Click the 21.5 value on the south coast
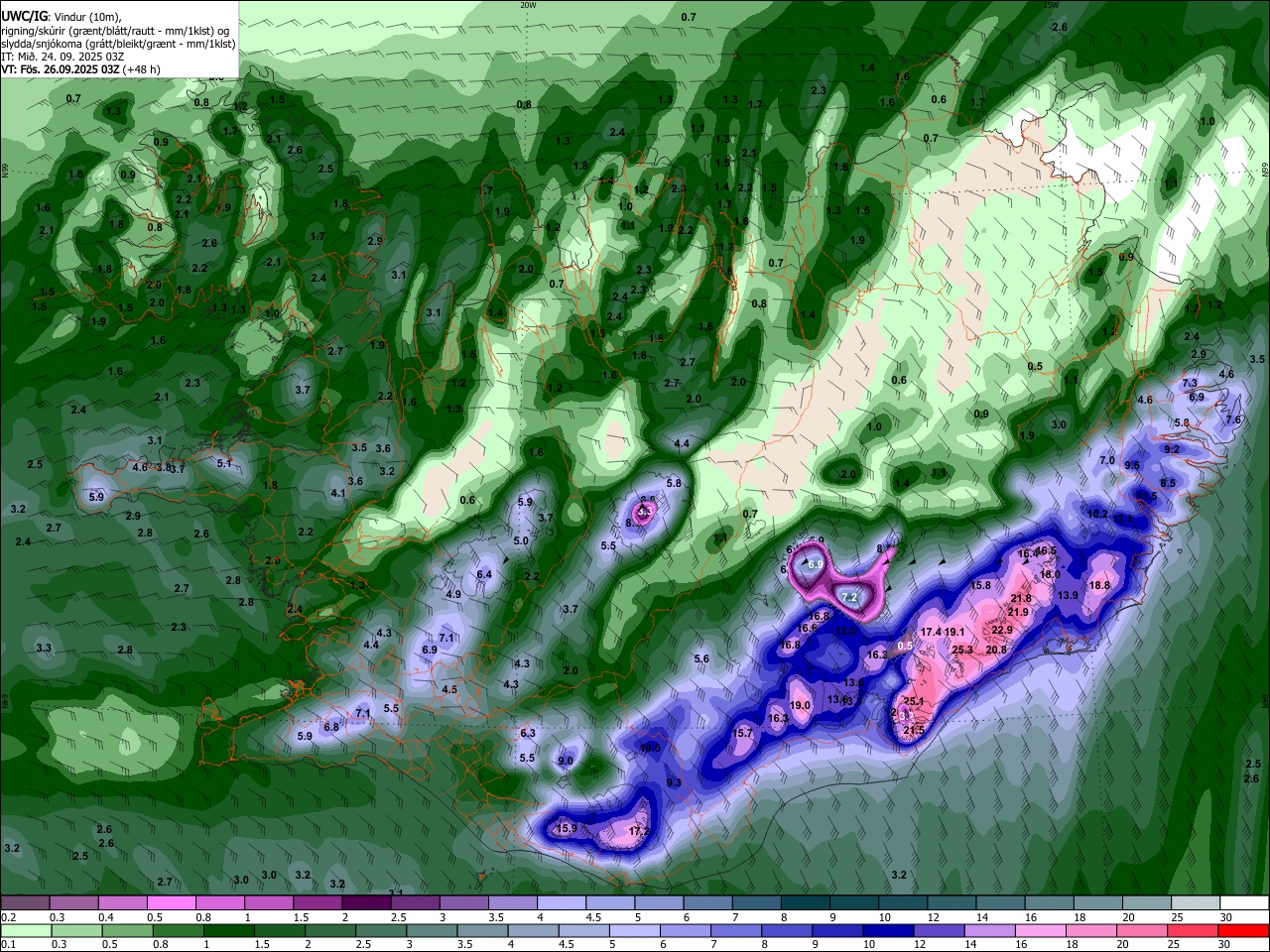1270x952 pixels. 914,731
